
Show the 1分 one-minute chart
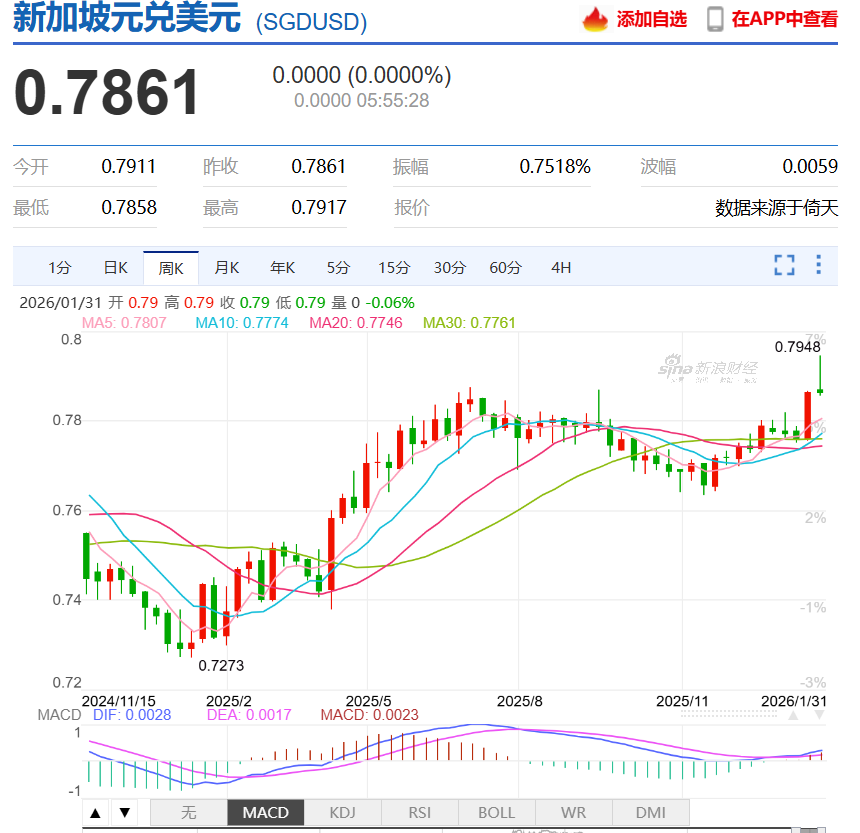coord(60,267)
